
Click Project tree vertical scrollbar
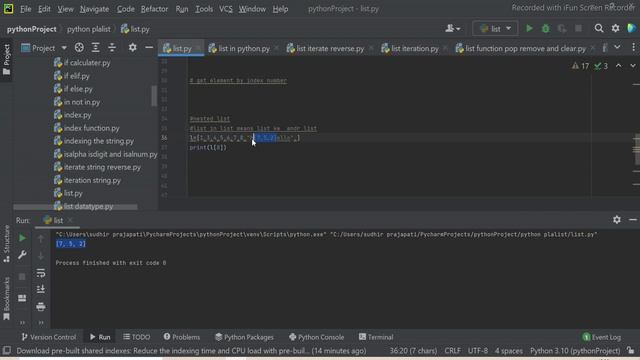click(154, 96)
